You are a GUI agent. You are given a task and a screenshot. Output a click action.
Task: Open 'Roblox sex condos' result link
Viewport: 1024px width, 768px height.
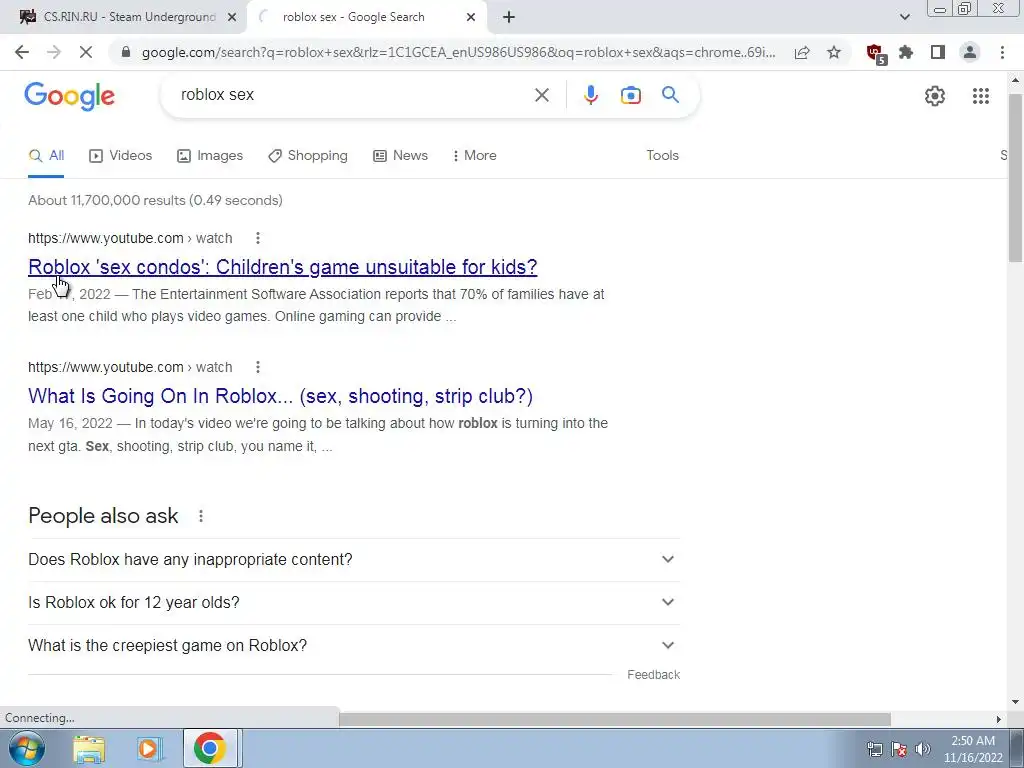[x=283, y=267]
